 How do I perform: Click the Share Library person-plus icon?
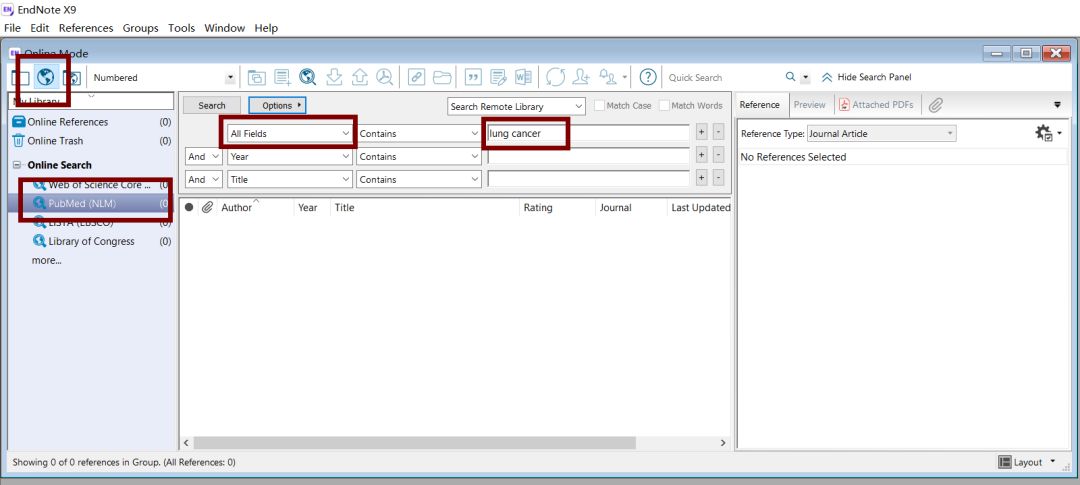[581, 77]
